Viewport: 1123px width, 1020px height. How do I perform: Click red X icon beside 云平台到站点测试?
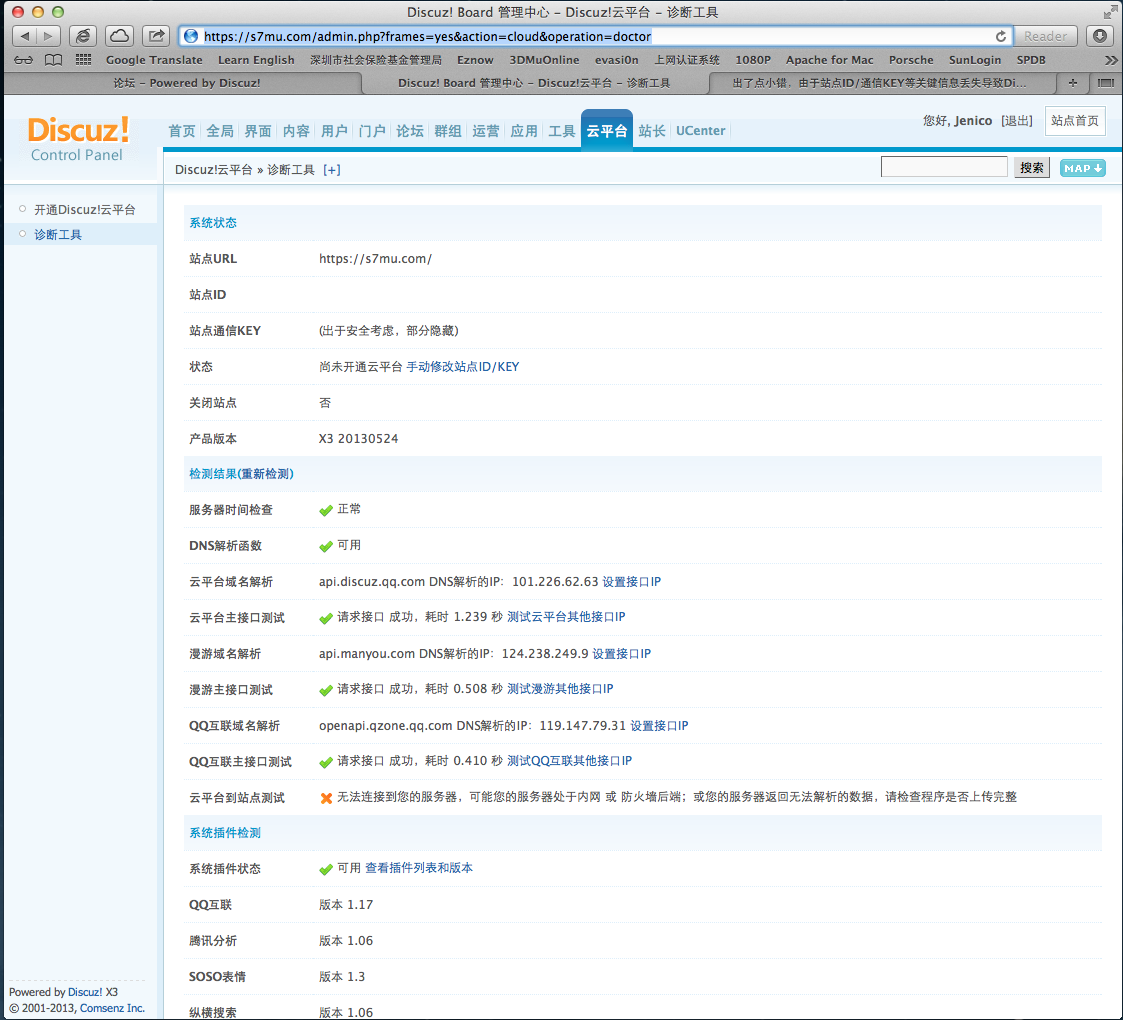326,798
